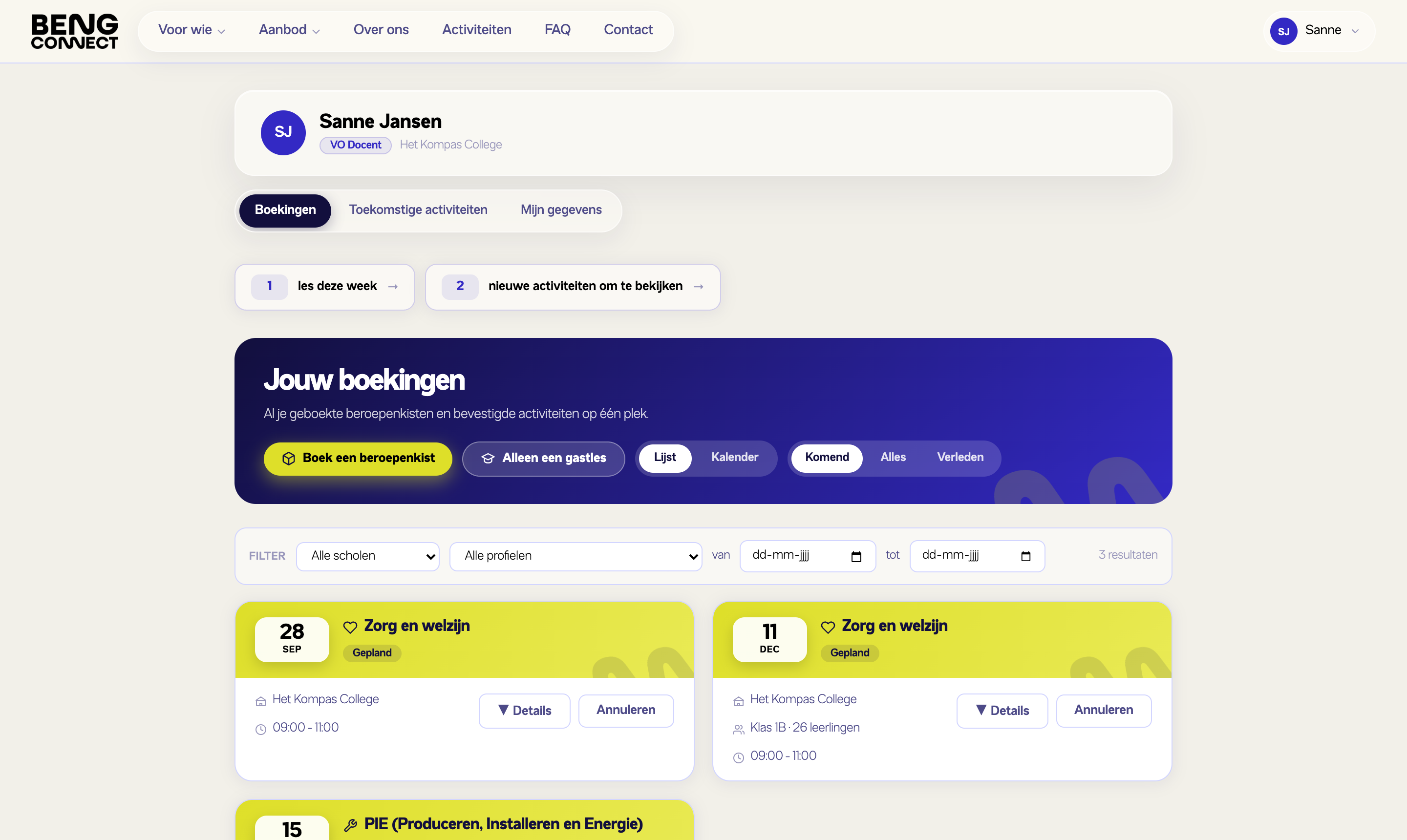The width and height of the screenshot is (1407, 840).
Task: Show Komend bookings
Action: tap(827, 457)
